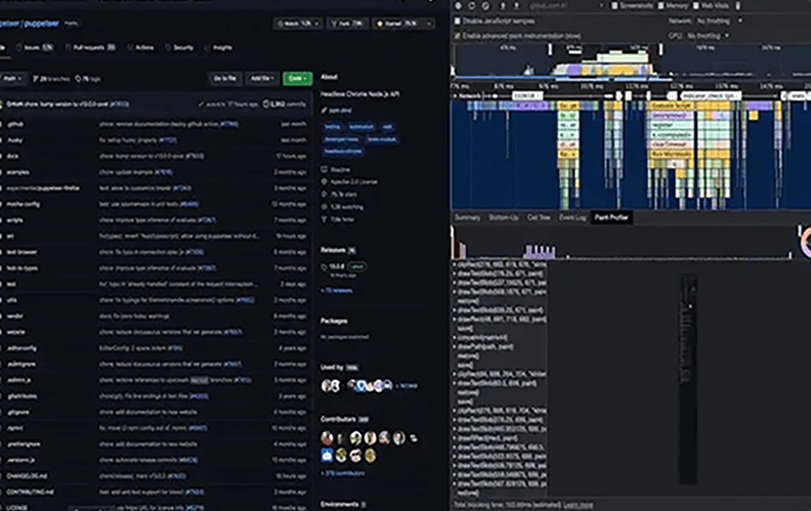Toggle Enable advanced paint instrumentation checkbox
Screen dimensions: 811x511
(x=459, y=35)
